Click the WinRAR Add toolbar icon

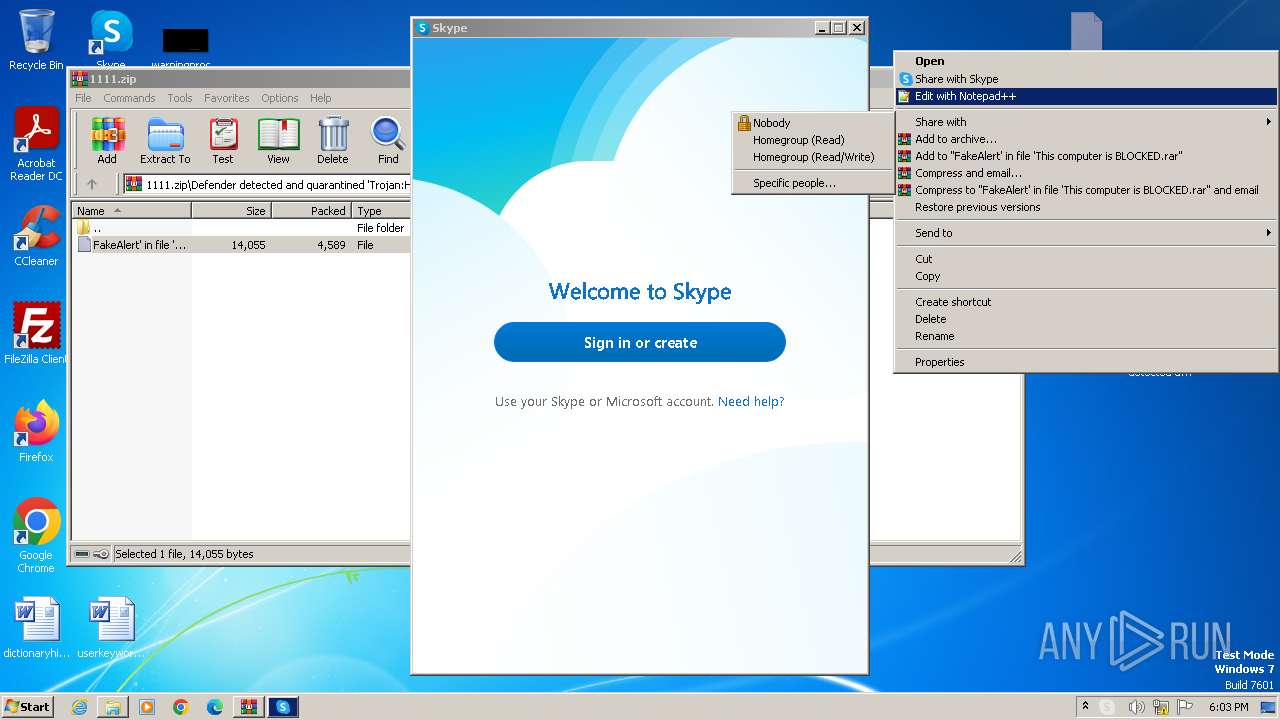107,141
